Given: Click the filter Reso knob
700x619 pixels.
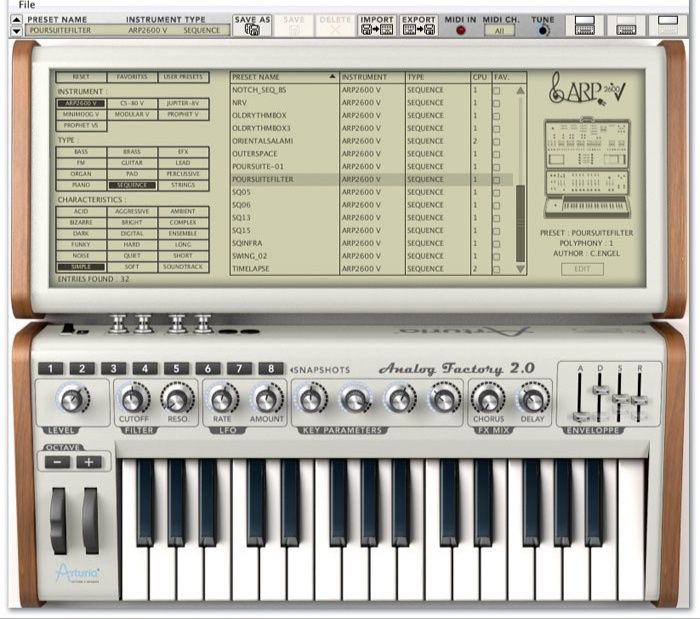Looking at the screenshot, I should [177, 399].
